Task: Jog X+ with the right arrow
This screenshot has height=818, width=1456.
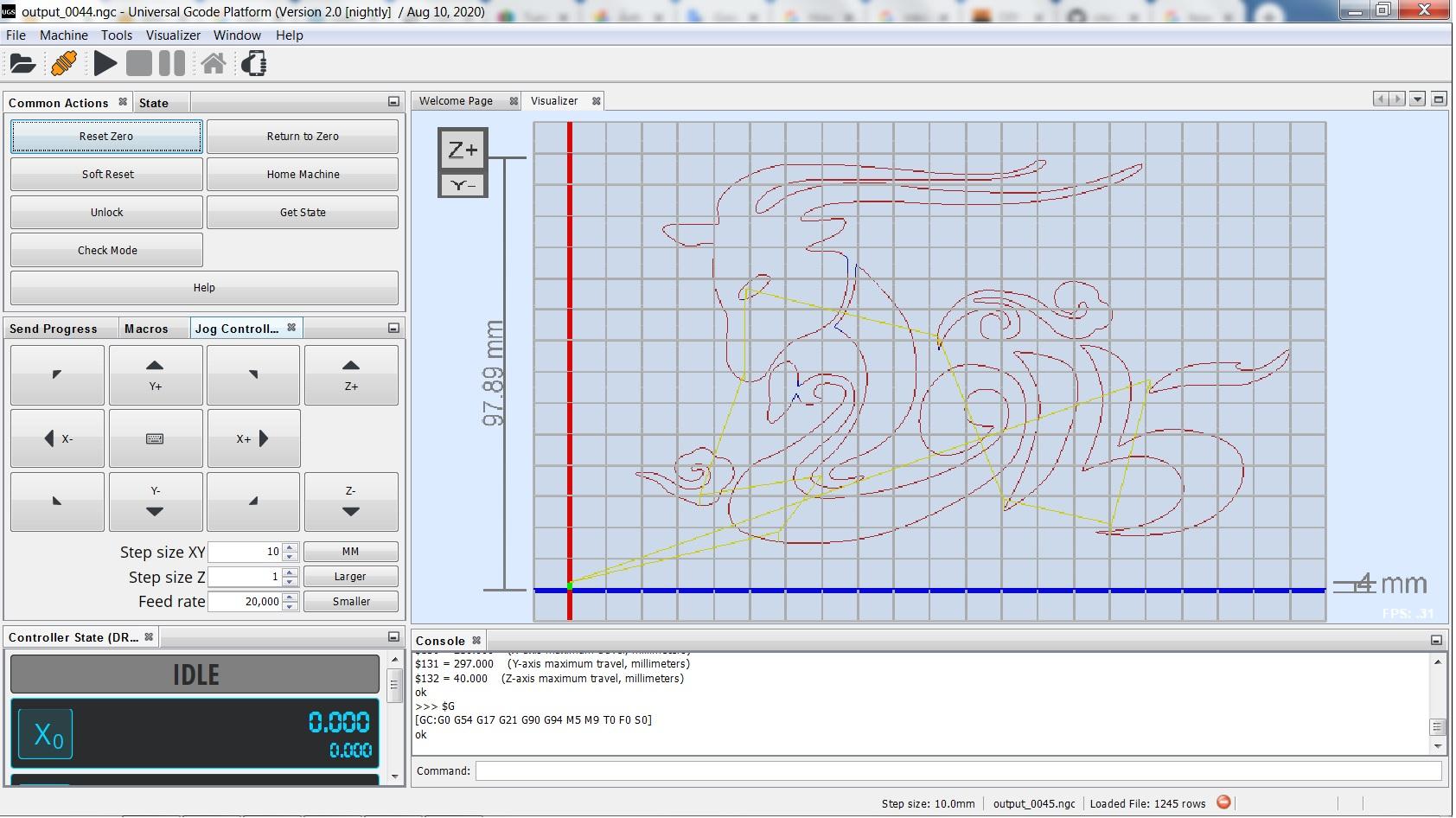Action: click(253, 438)
